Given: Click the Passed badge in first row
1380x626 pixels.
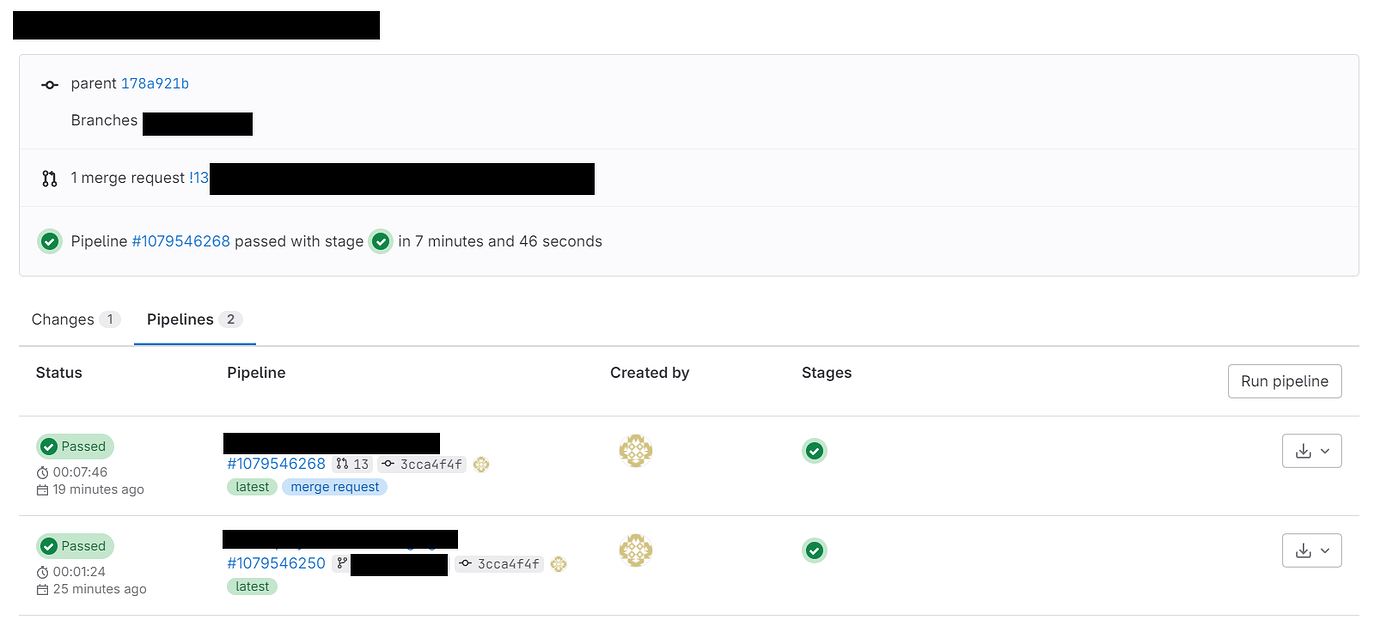Looking at the screenshot, I should point(75,446).
